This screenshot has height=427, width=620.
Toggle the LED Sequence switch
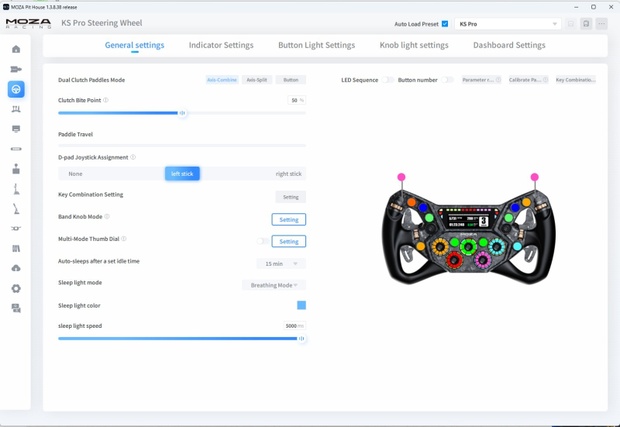pyautogui.click(x=388, y=80)
